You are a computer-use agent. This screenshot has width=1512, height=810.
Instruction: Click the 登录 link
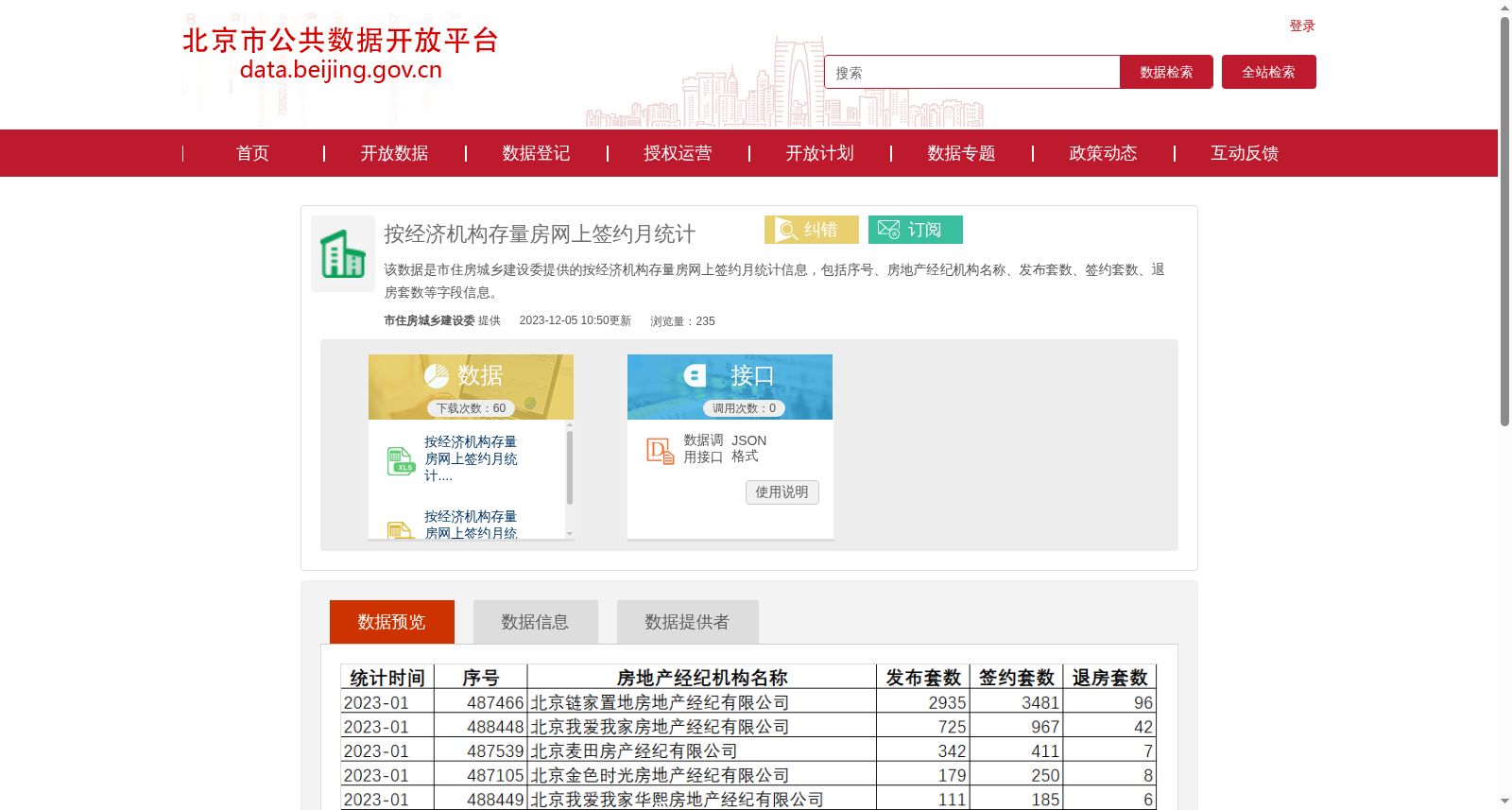pos(1302,26)
